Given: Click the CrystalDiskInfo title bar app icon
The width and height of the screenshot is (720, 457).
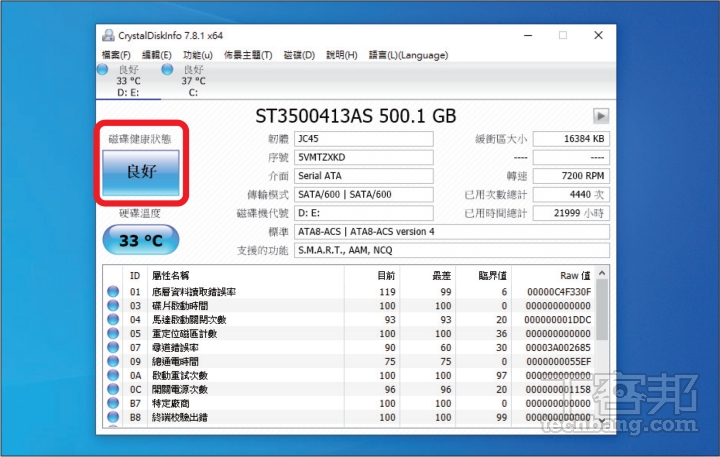Looking at the screenshot, I should (108, 36).
